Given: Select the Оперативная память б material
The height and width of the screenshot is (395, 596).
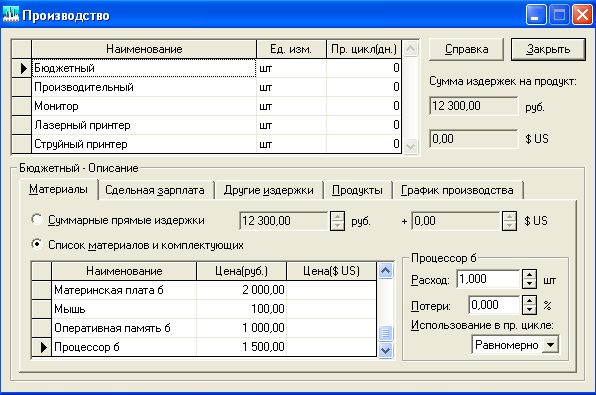Looking at the screenshot, I should tap(204, 328).
